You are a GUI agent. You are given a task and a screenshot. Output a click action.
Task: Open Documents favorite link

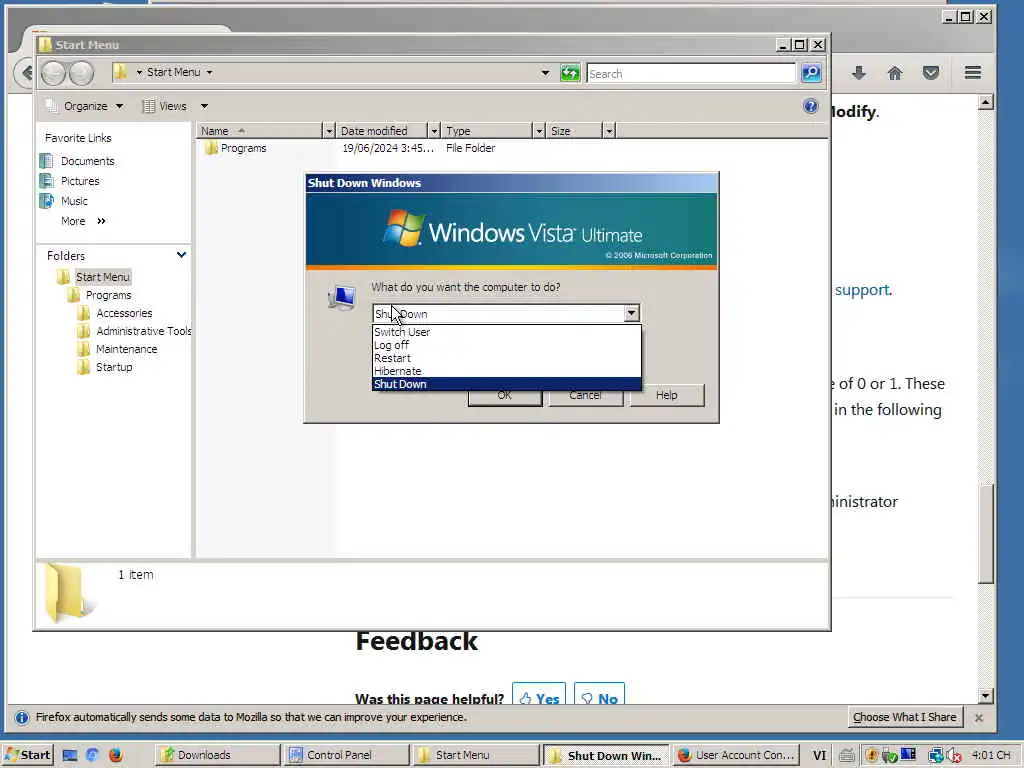[88, 161]
